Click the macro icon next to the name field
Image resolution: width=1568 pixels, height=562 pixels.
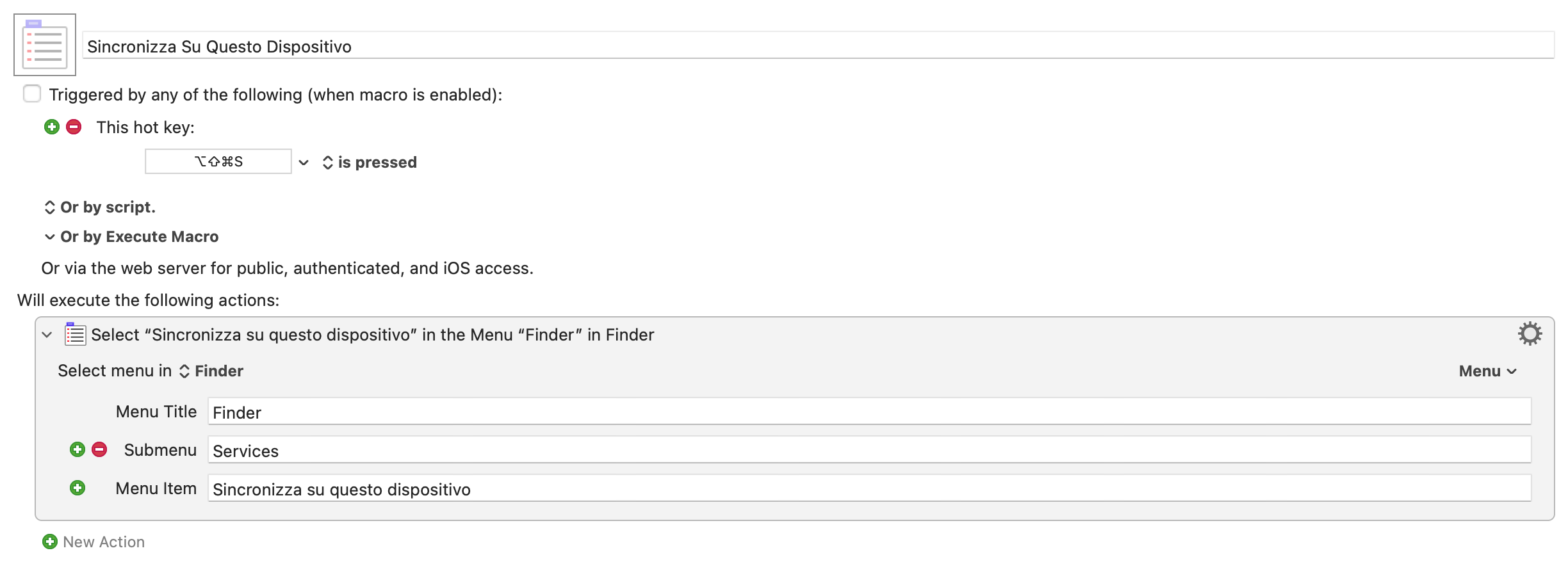[x=45, y=45]
